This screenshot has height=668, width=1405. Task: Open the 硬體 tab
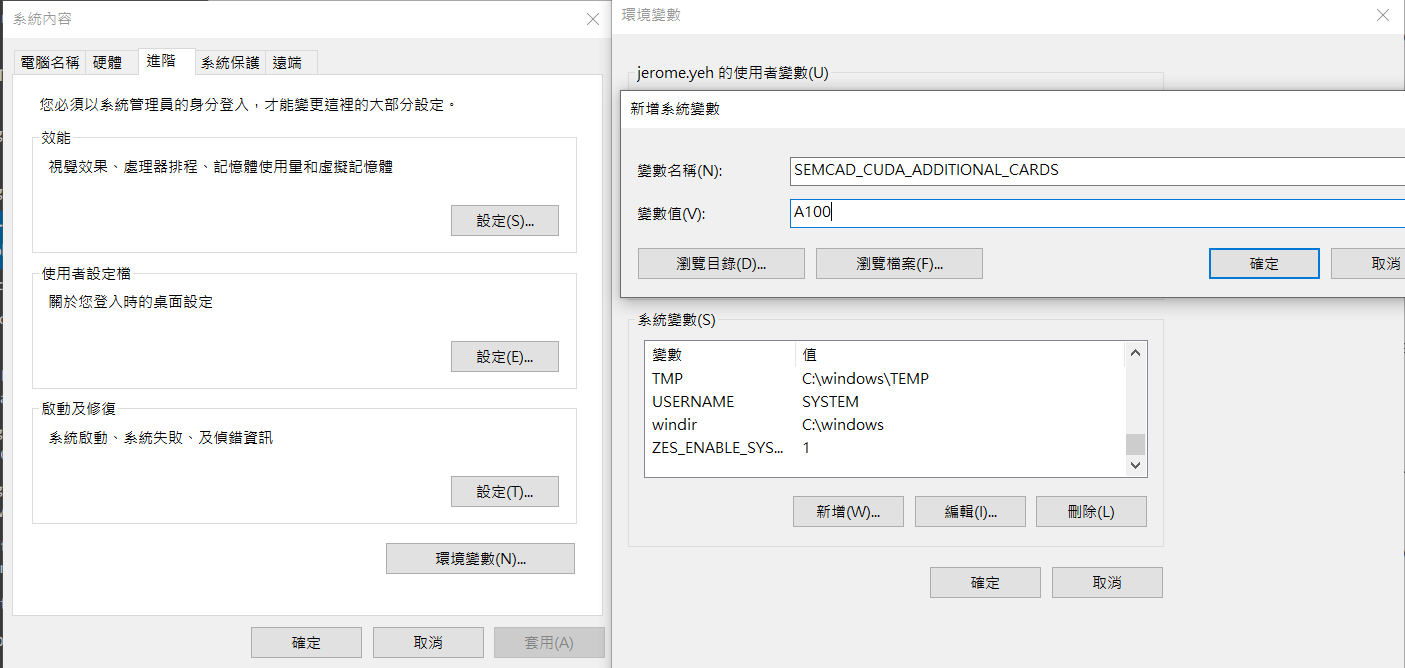(x=107, y=62)
